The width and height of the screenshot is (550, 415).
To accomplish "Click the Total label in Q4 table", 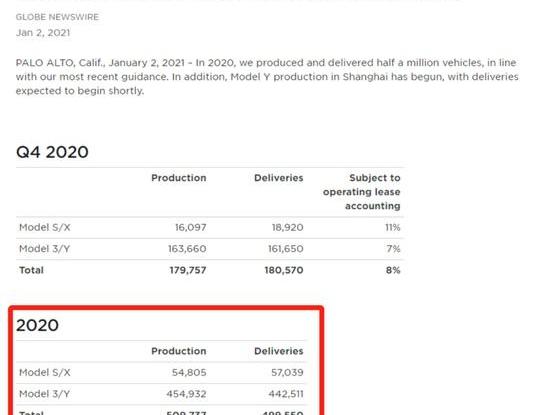I will tap(31, 270).
